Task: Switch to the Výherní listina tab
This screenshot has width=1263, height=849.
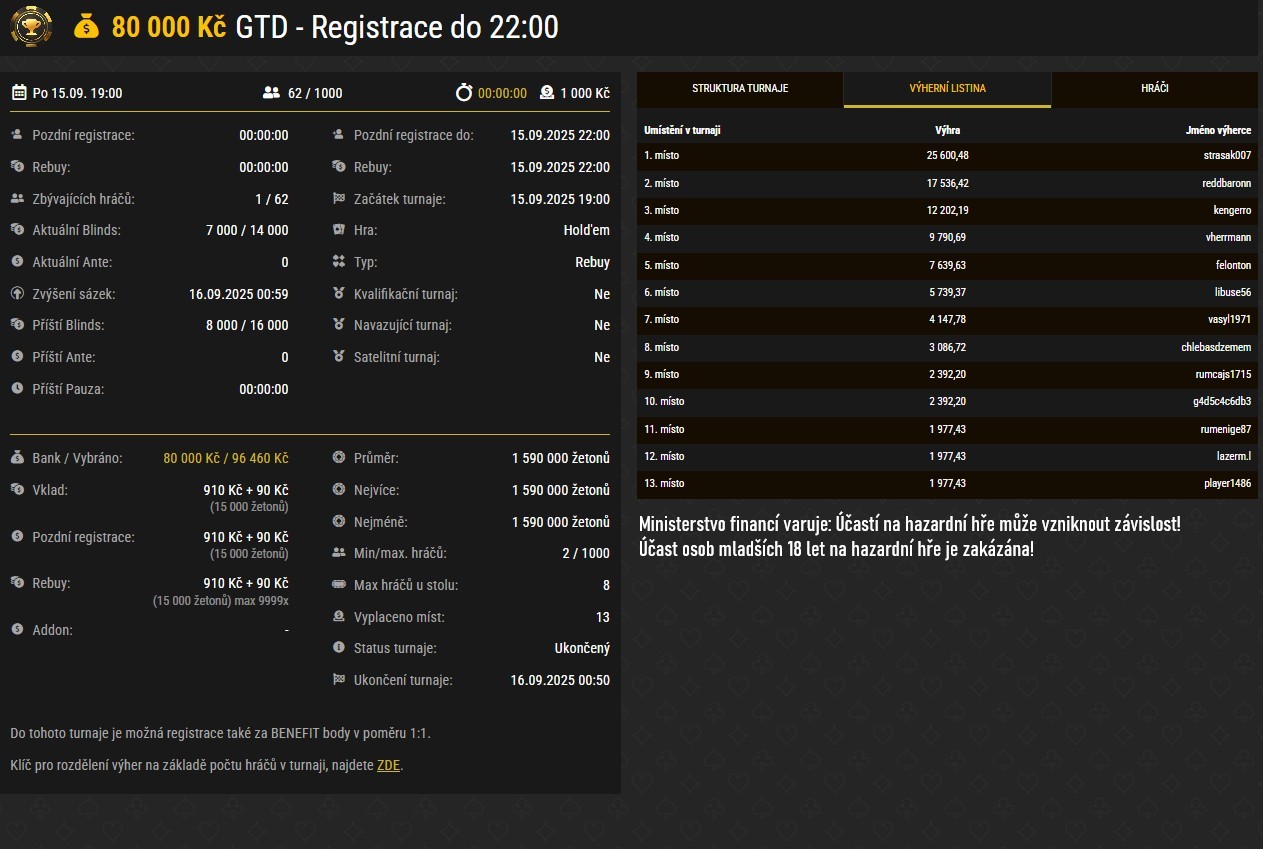Action: 947,89
